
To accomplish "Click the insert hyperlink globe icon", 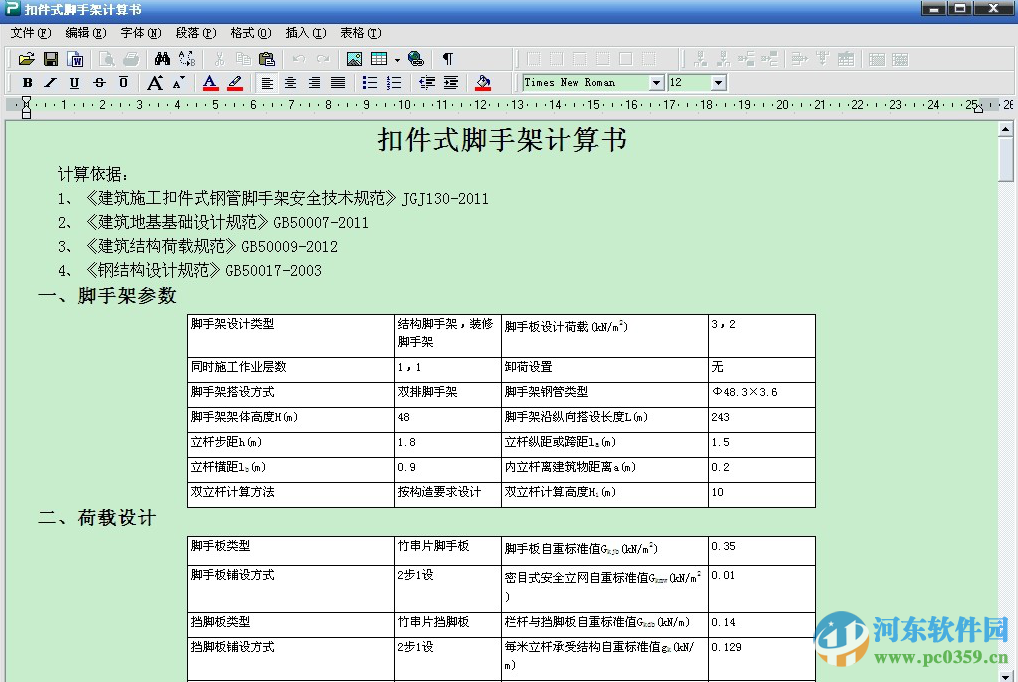I will pos(414,58).
